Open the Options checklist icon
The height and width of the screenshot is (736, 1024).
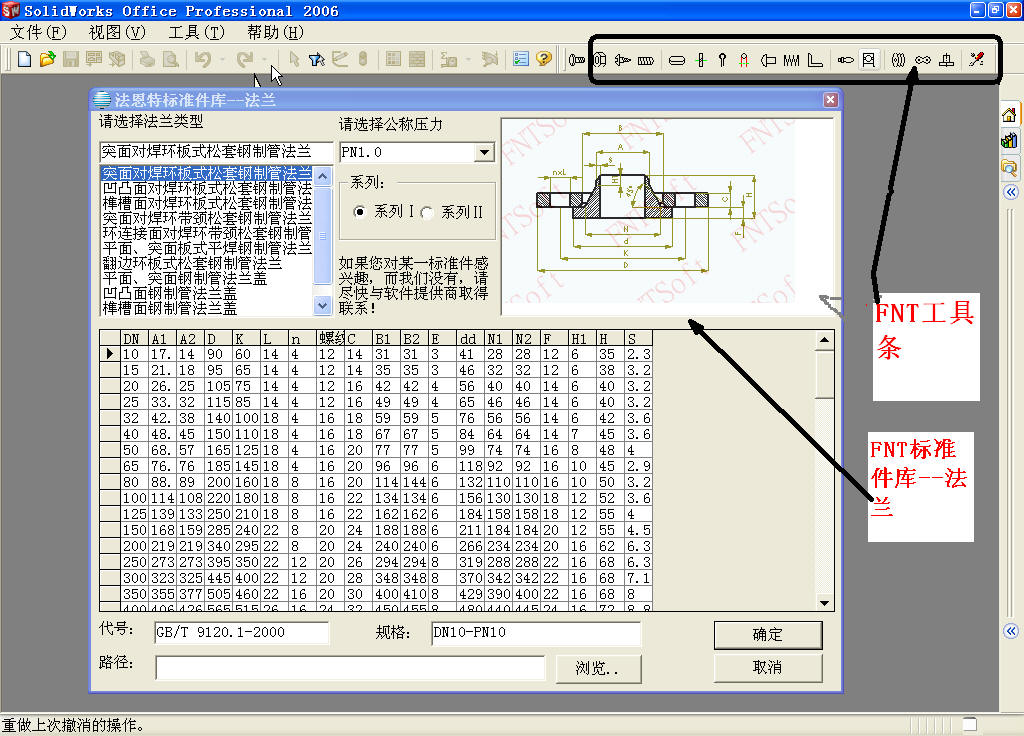pos(520,59)
